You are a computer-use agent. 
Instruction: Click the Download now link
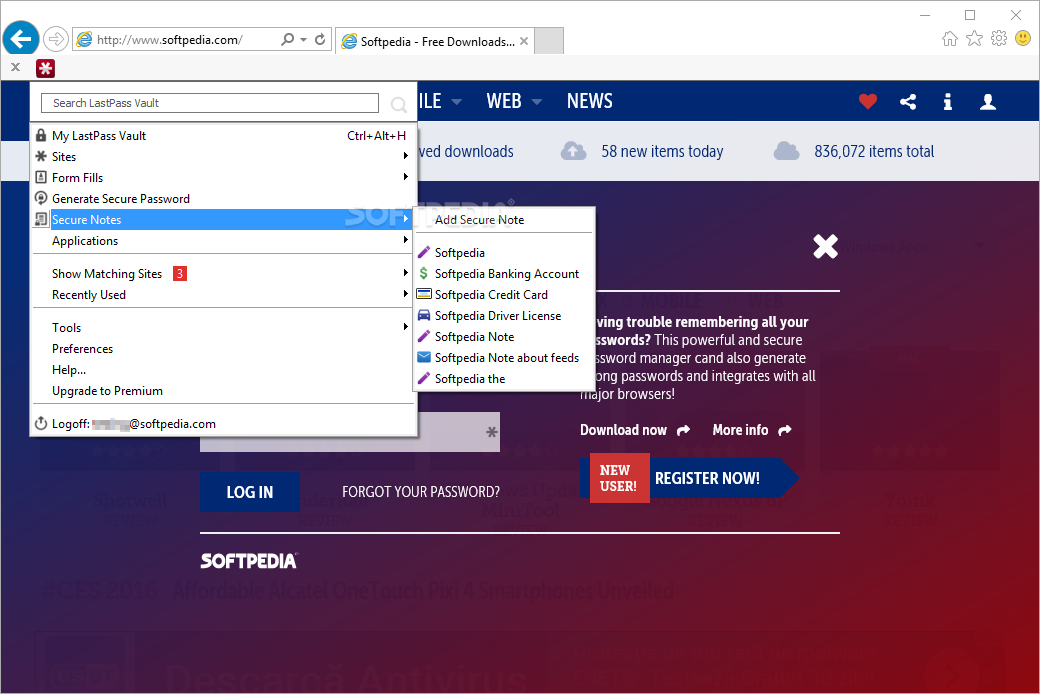[635, 430]
